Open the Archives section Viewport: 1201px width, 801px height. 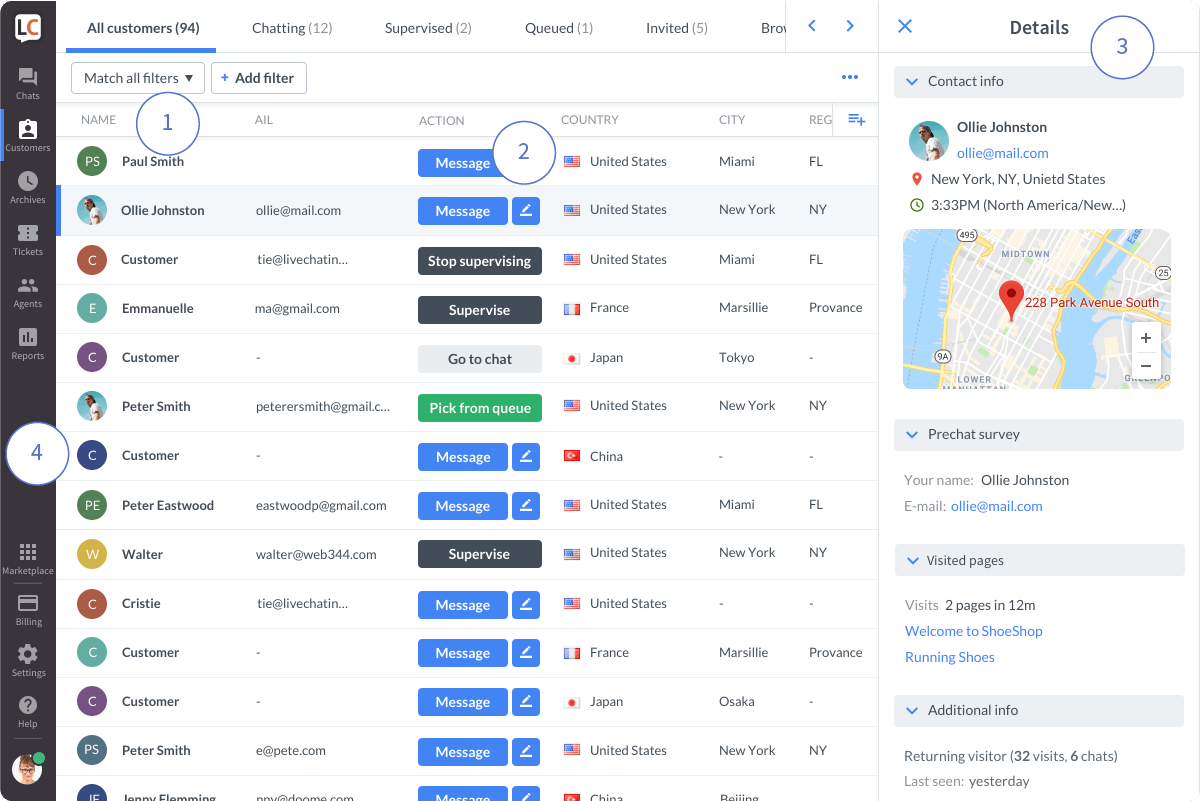click(x=27, y=187)
